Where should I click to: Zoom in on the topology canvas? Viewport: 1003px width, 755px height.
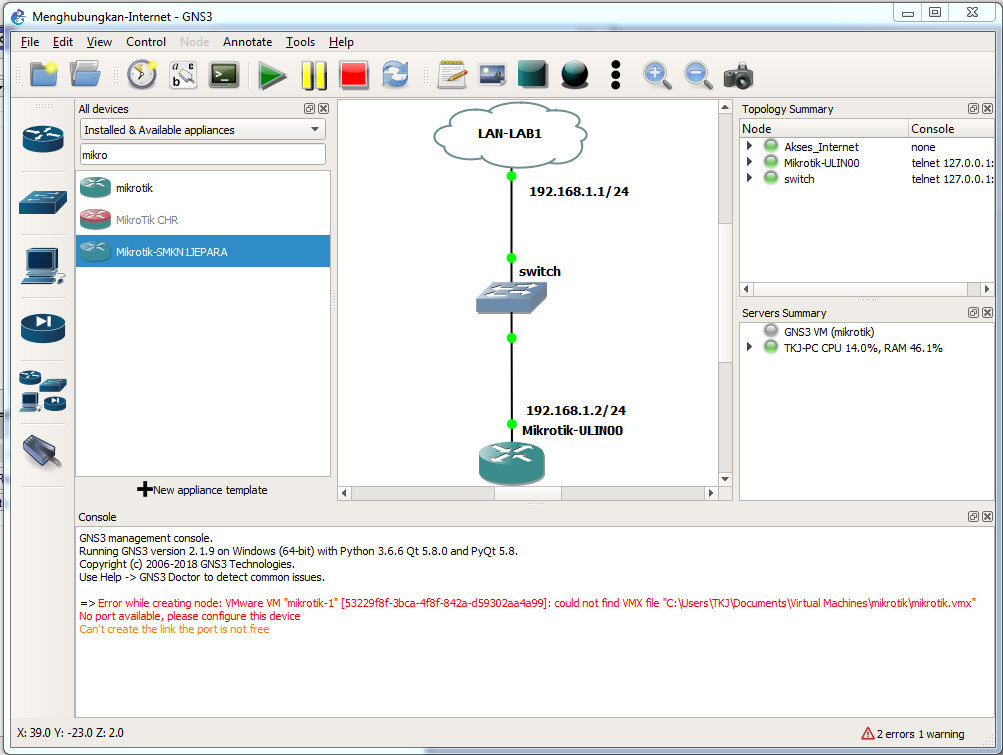658,74
